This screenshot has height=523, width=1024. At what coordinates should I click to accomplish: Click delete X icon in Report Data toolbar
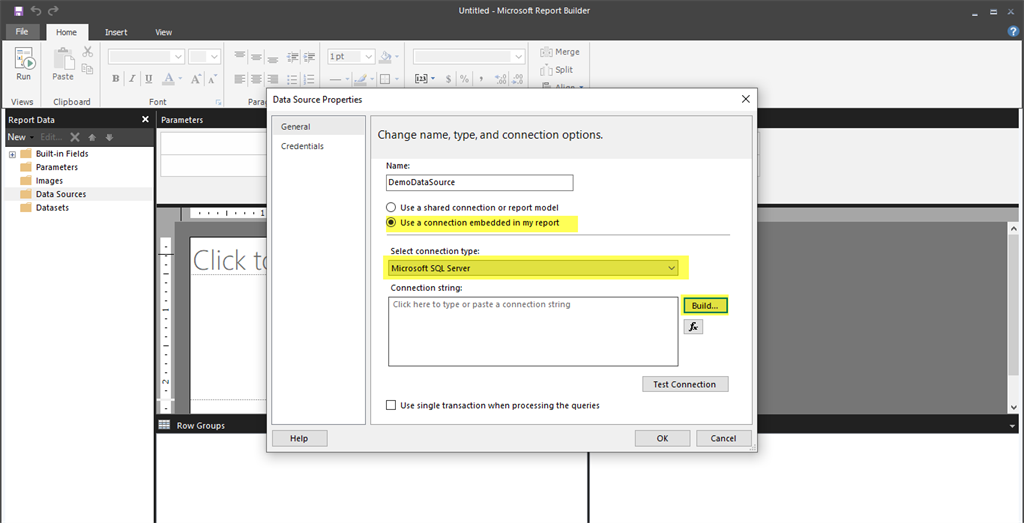pyautogui.click(x=75, y=137)
